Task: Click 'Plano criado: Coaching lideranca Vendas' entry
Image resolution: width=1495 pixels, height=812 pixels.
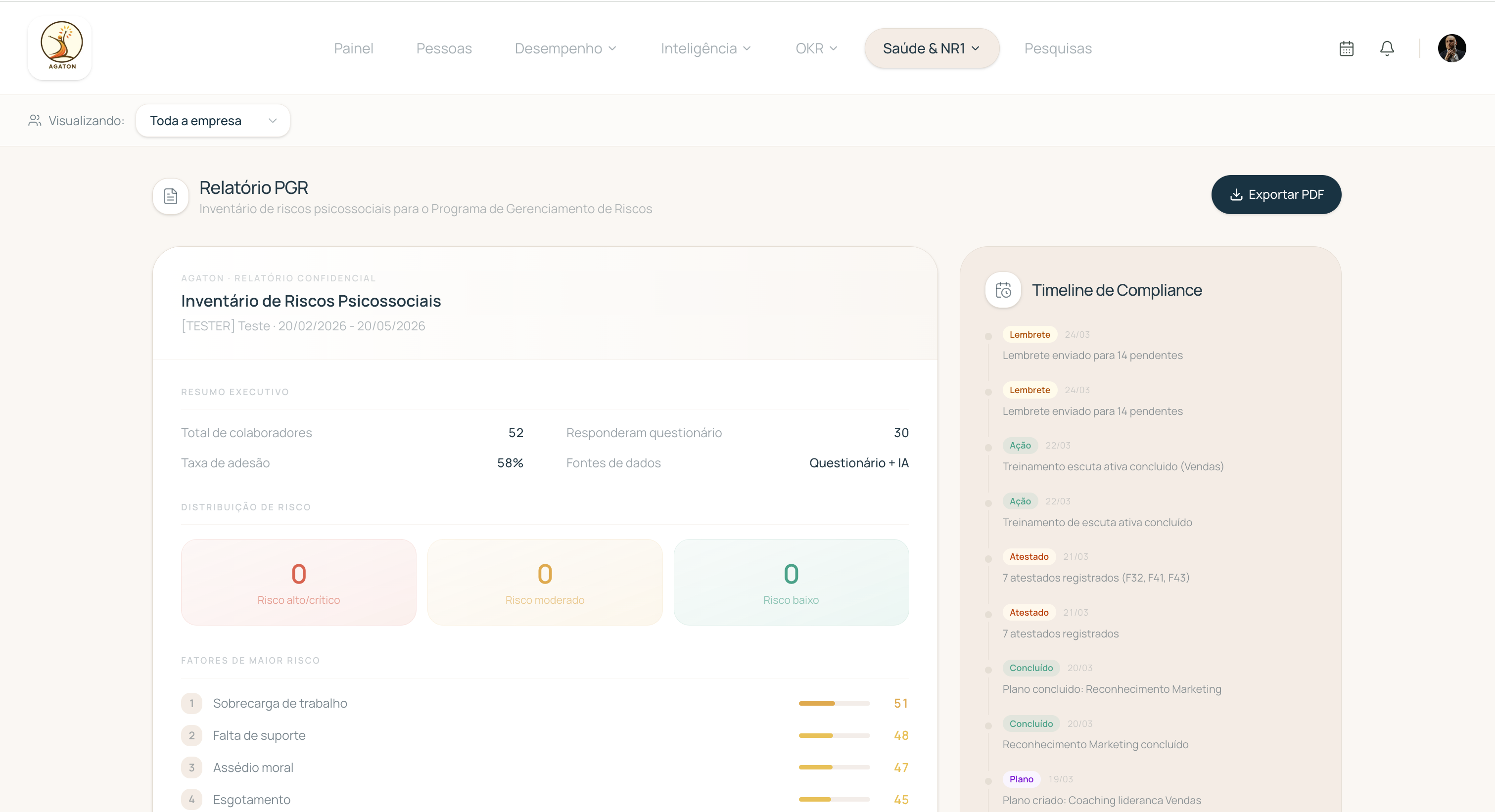Action: tap(1102, 800)
